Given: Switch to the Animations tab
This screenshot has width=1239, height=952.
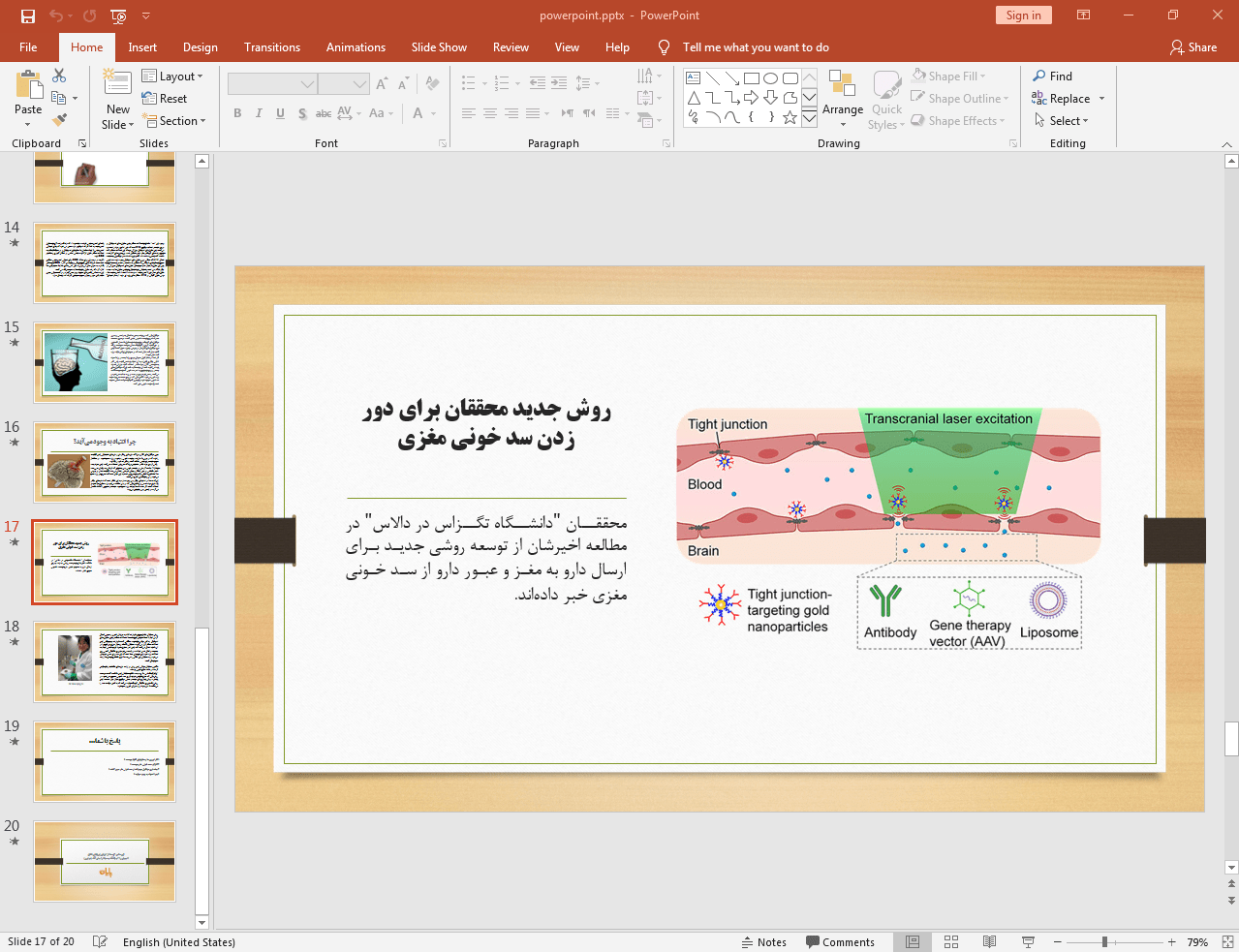Looking at the screenshot, I should coord(356,47).
